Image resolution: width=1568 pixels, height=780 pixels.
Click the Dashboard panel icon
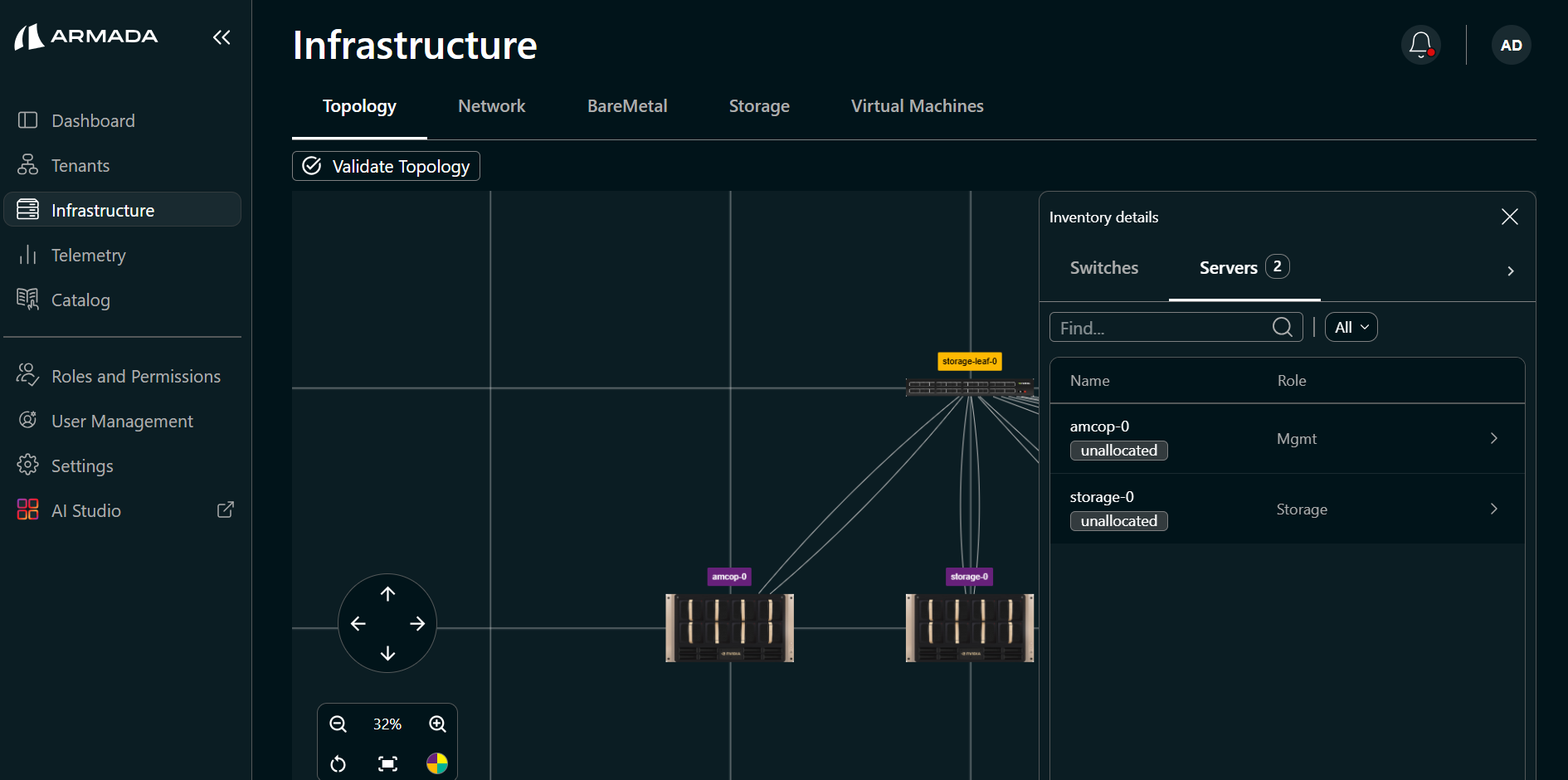(x=27, y=120)
